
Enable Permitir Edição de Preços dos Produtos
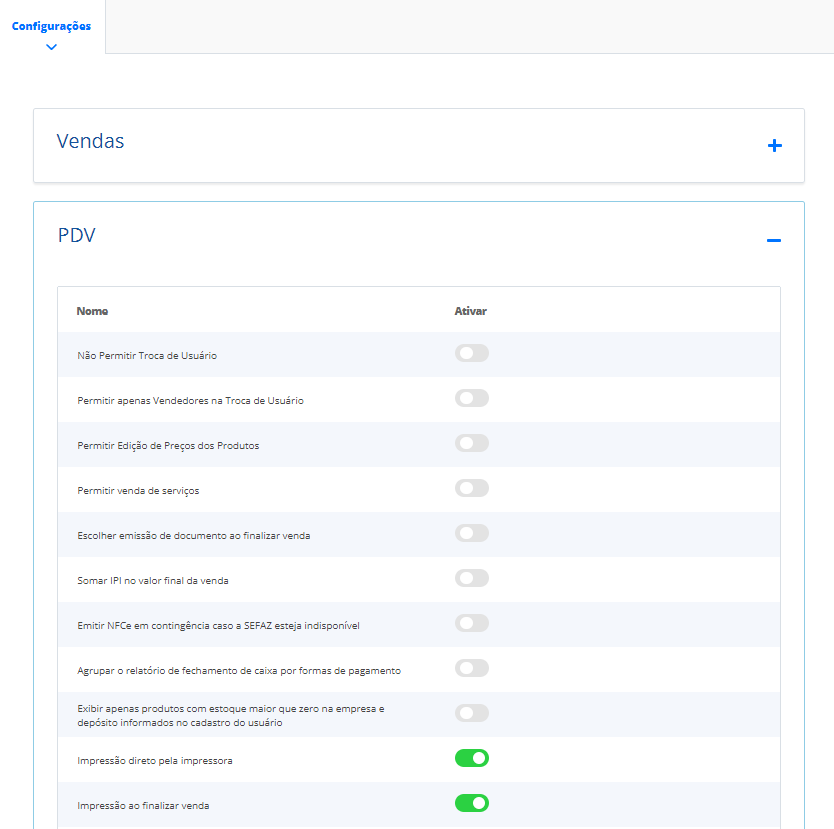[x=472, y=443]
